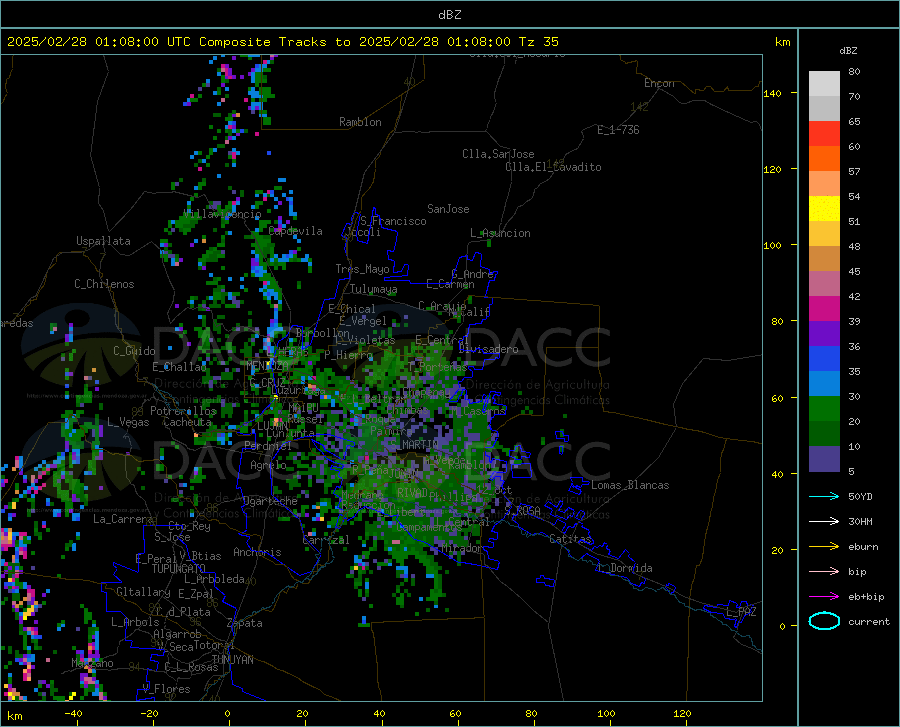Click the '140' tick on vertical km axis
Image resolution: width=900 pixels, height=727 pixels.
(772, 93)
